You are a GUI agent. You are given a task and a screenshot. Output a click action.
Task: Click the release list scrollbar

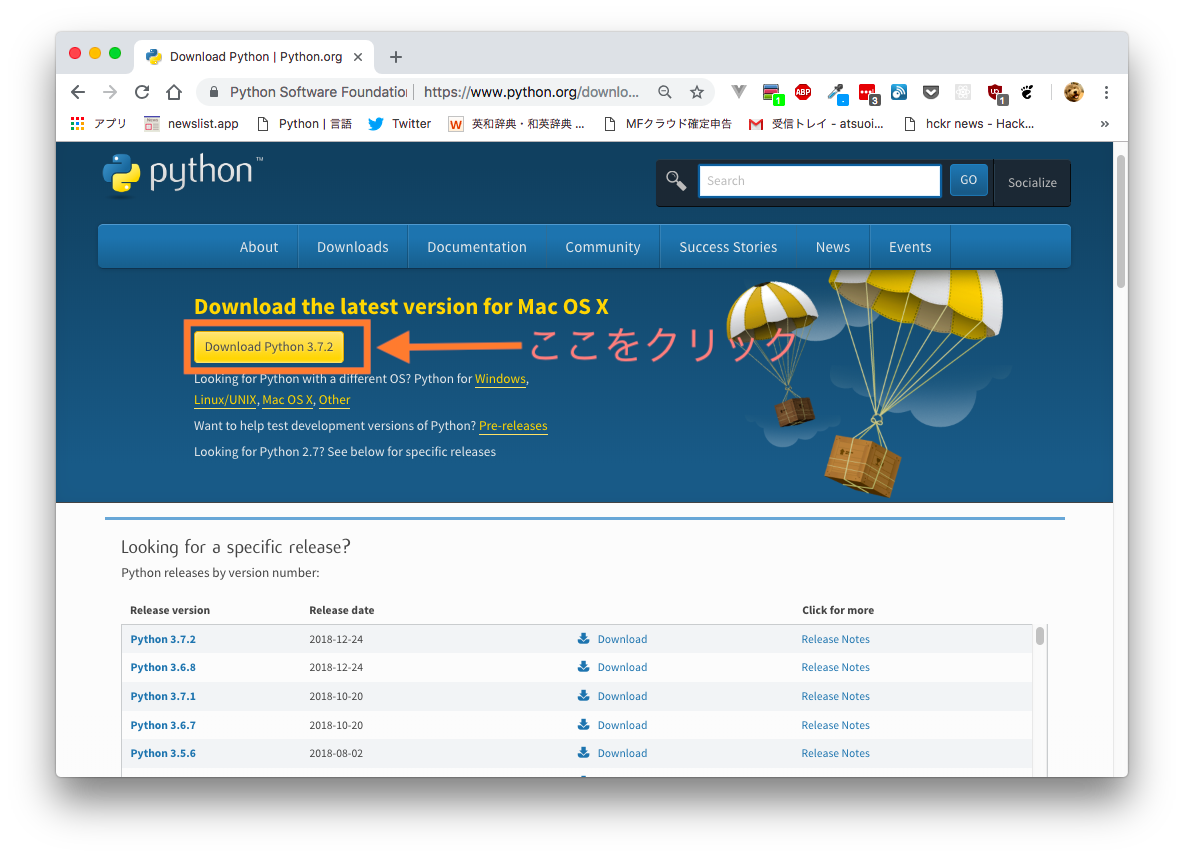(1040, 636)
